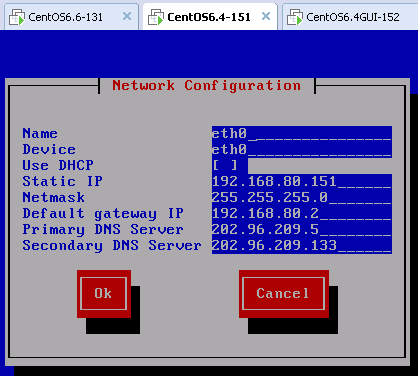Viewport: 418px width, 376px height.
Task: Focus the Device input field
Action: point(302,150)
